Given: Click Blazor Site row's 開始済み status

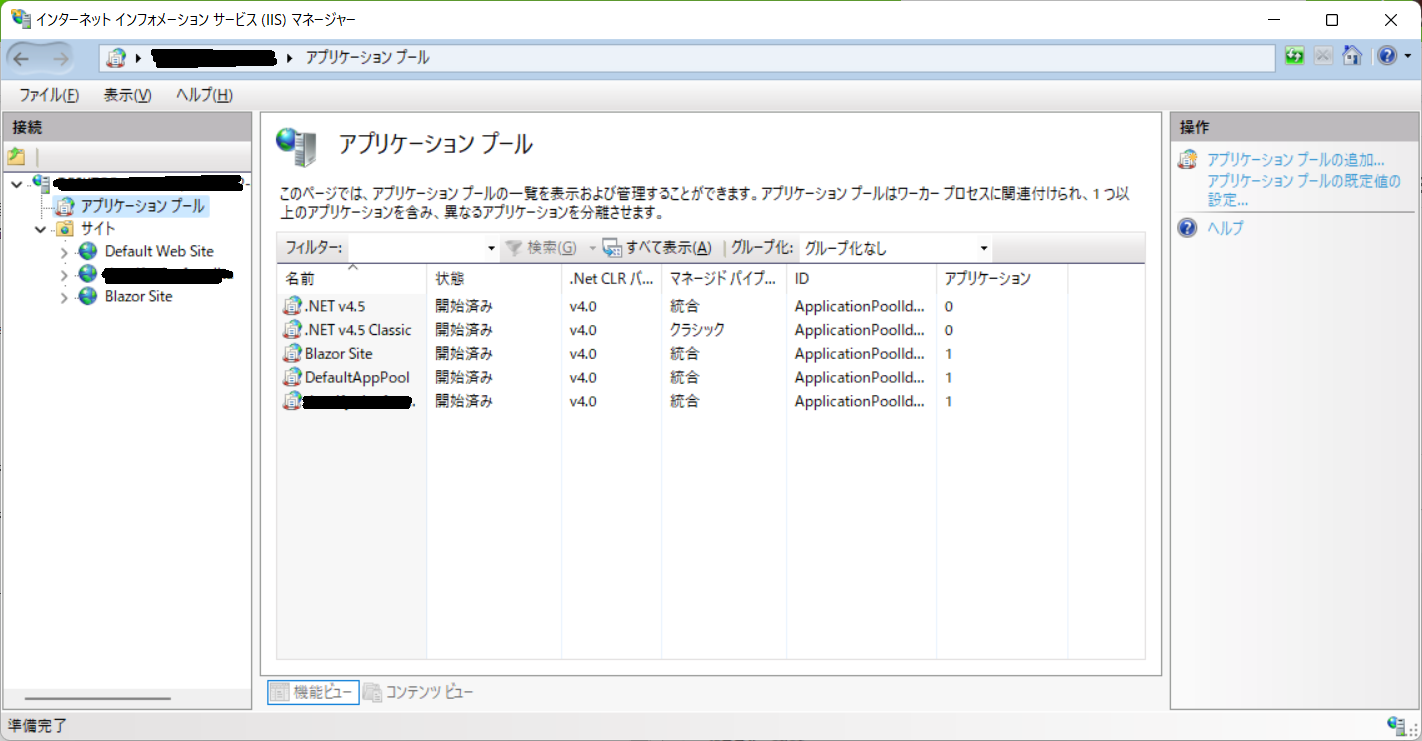Looking at the screenshot, I should 464,354.
